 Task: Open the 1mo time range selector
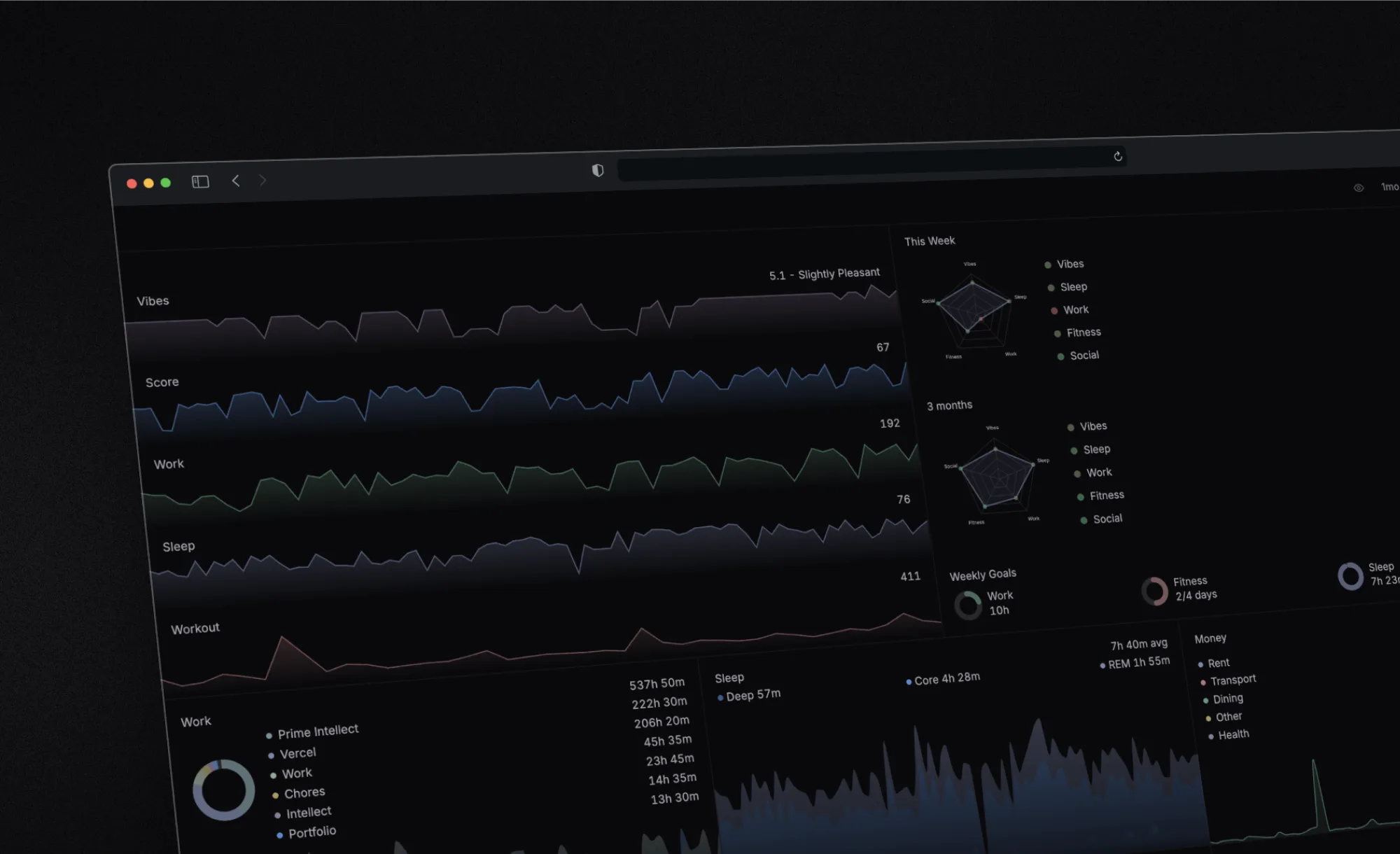[1389, 187]
